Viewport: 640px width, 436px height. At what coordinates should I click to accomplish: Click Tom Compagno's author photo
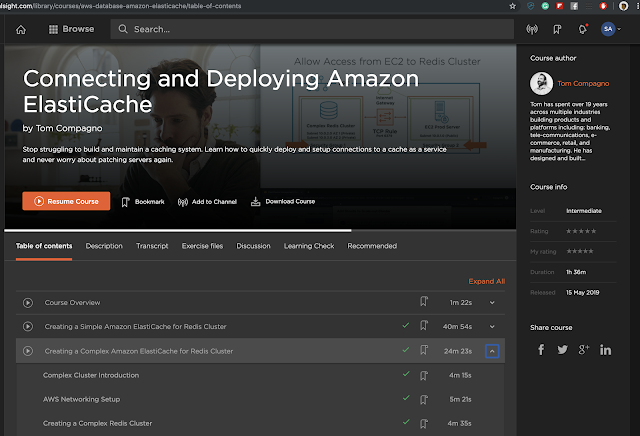click(541, 83)
